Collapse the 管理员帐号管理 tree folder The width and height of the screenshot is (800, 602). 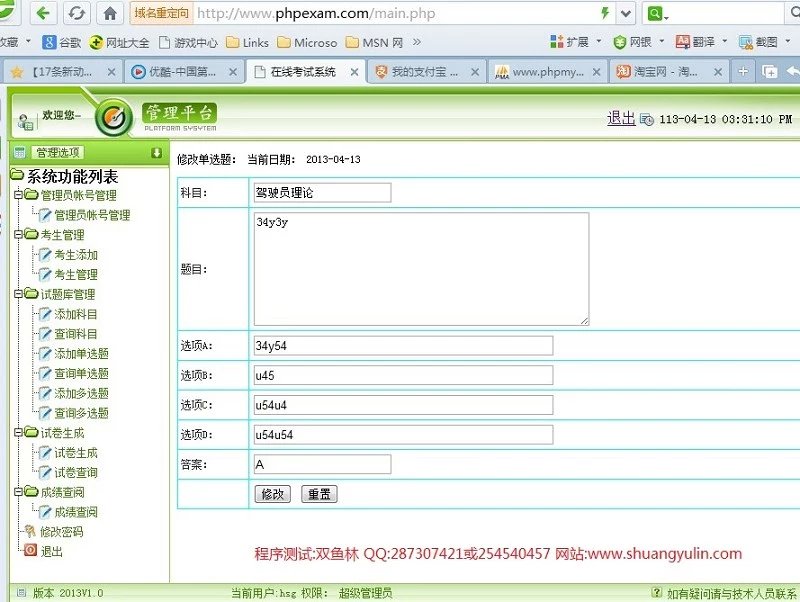pyautogui.click(x=18, y=194)
